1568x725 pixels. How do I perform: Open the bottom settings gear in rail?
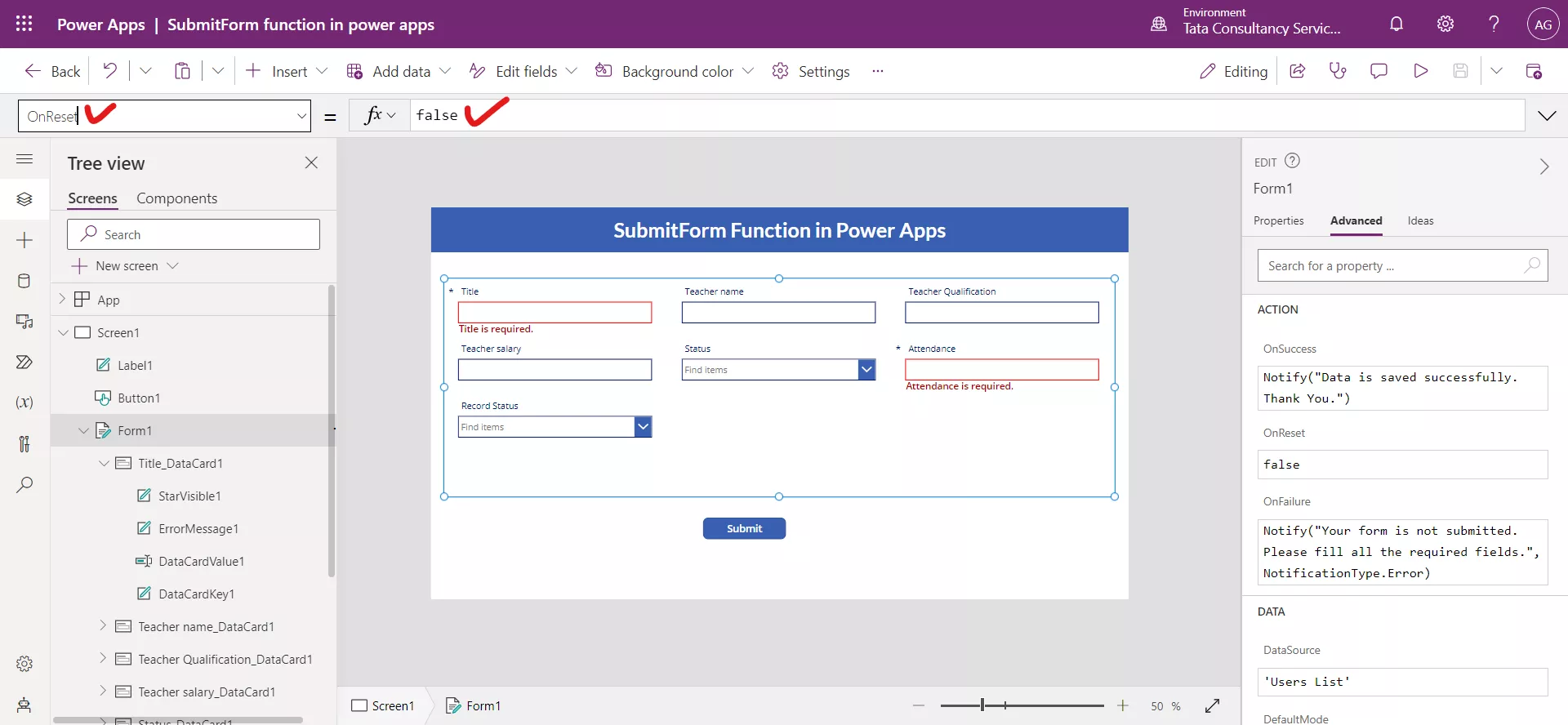pyautogui.click(x=24, y=664)
